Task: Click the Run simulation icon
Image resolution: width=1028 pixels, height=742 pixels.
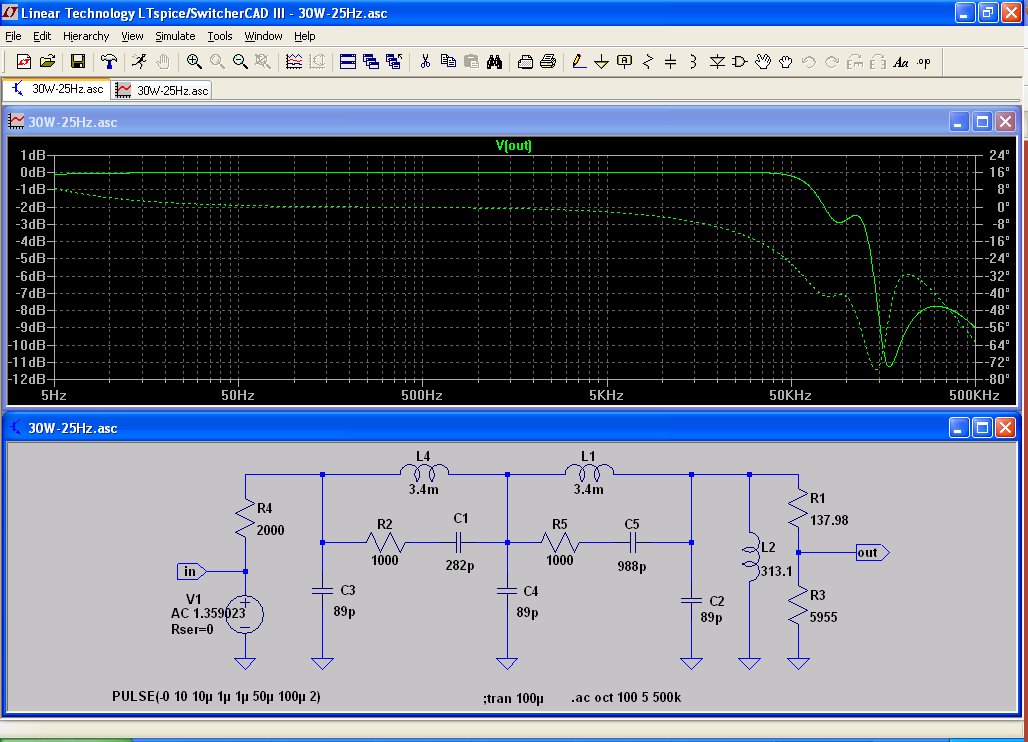Action: pyautogui.click(x=139, y=61)
